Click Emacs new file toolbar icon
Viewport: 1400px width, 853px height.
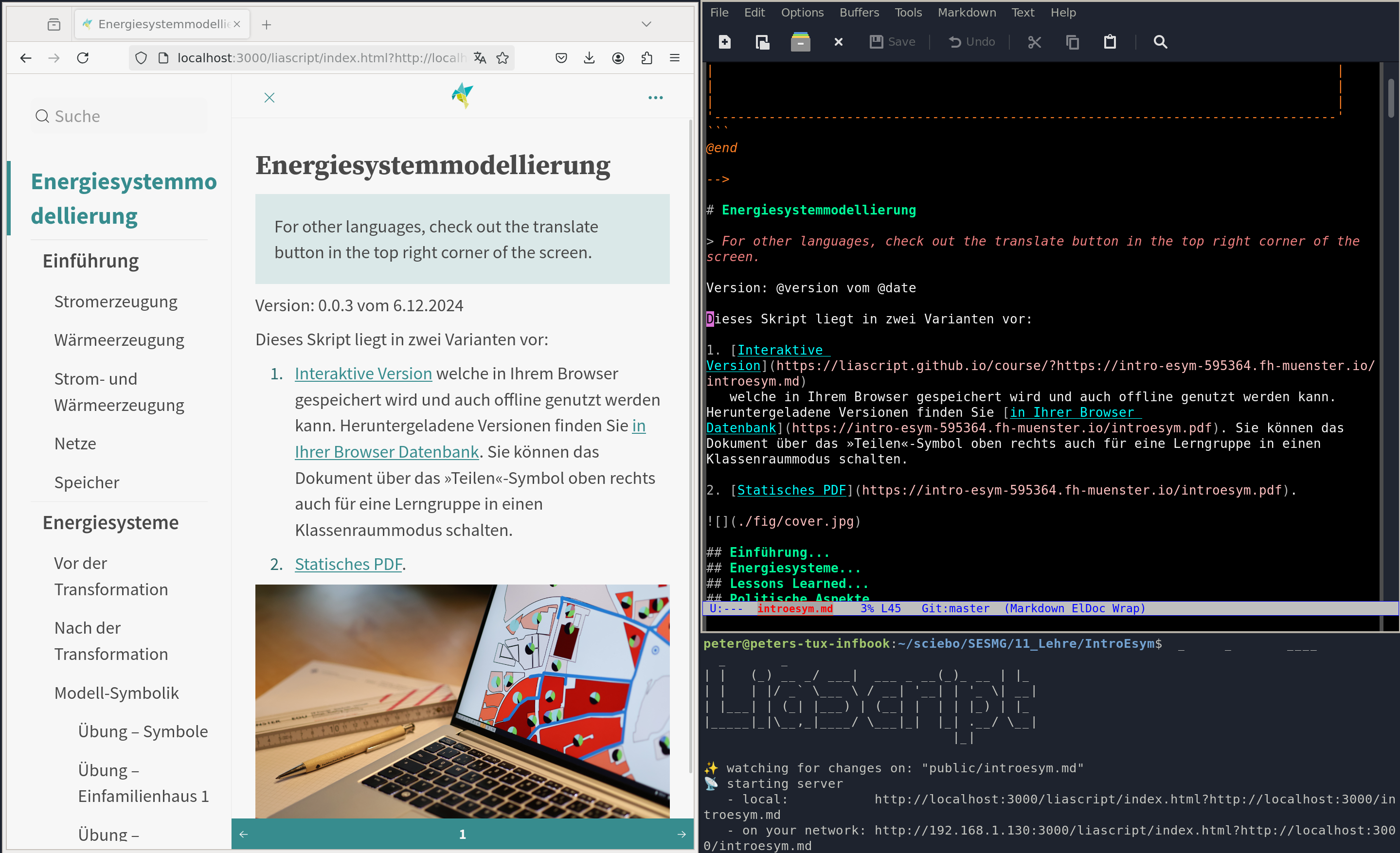tap(724, 41)
